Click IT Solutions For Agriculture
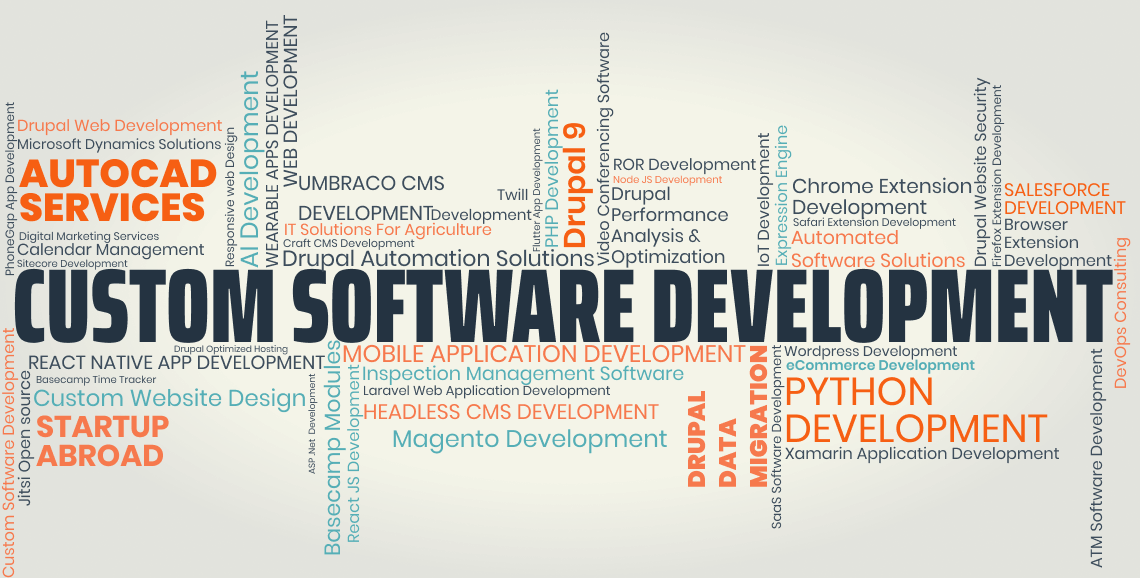This screenshot has height=578, width=1140. [387, 230]
